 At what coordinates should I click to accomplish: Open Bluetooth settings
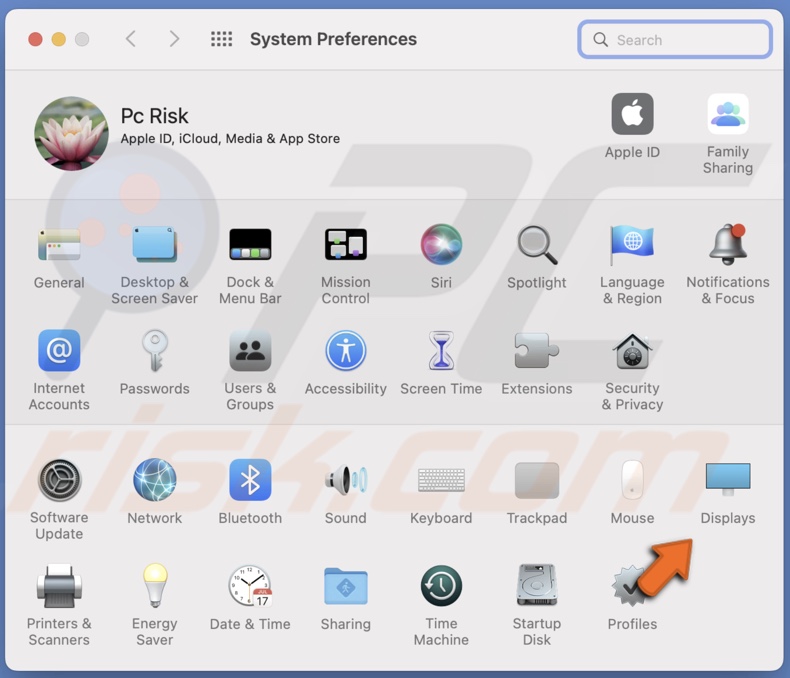250,481
